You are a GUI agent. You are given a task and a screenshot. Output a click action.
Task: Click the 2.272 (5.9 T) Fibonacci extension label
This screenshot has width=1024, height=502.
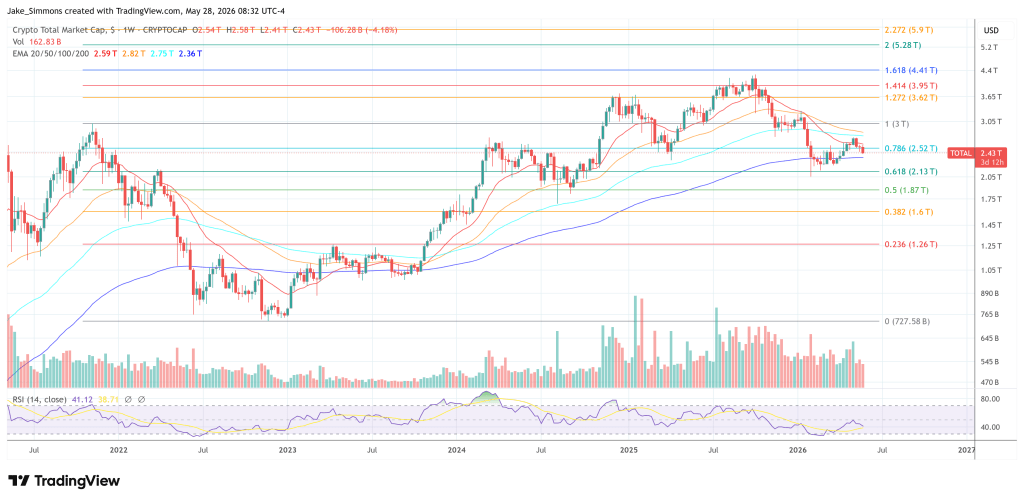coord(910,30)
